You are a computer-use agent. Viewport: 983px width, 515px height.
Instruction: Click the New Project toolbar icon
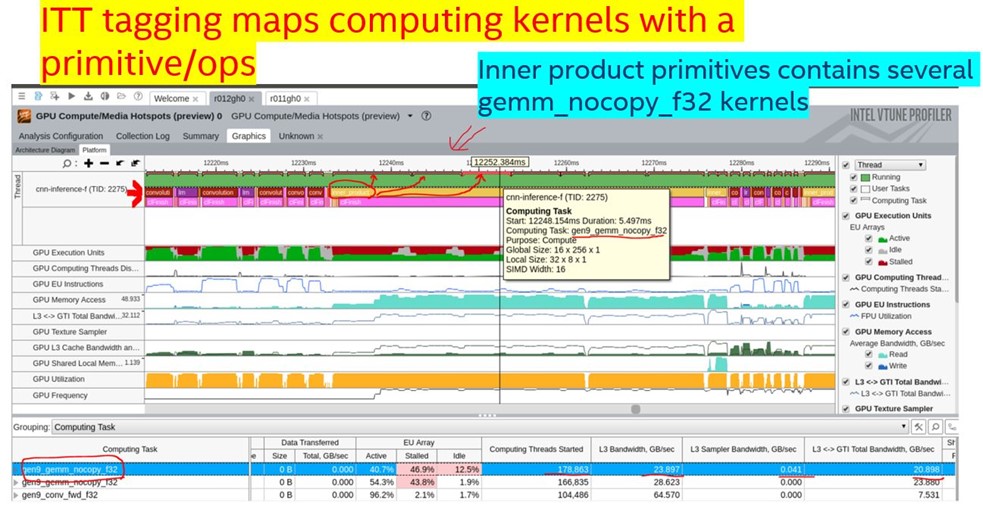(x=38, y=97)
